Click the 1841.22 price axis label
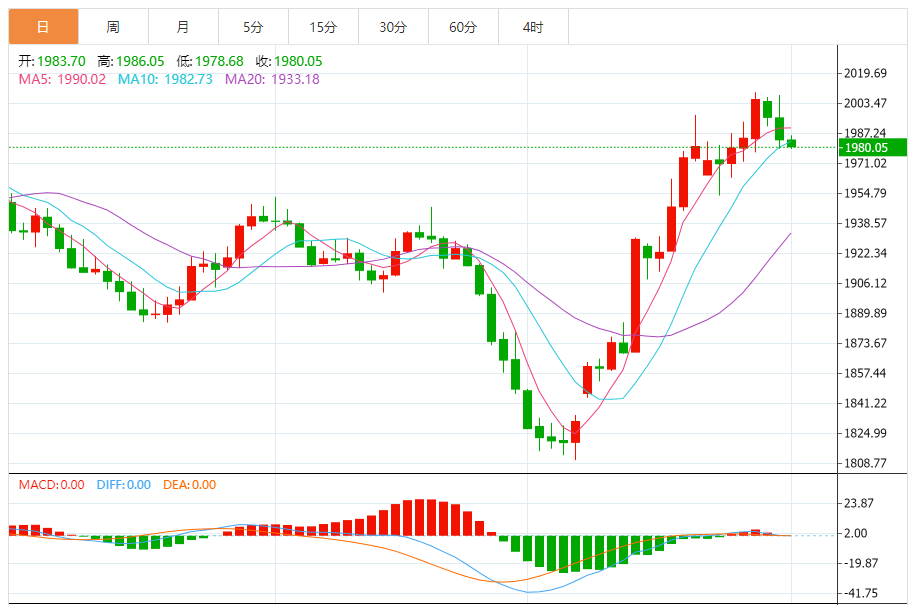Viewport: 914px width, 605px height. click(865, 403)
